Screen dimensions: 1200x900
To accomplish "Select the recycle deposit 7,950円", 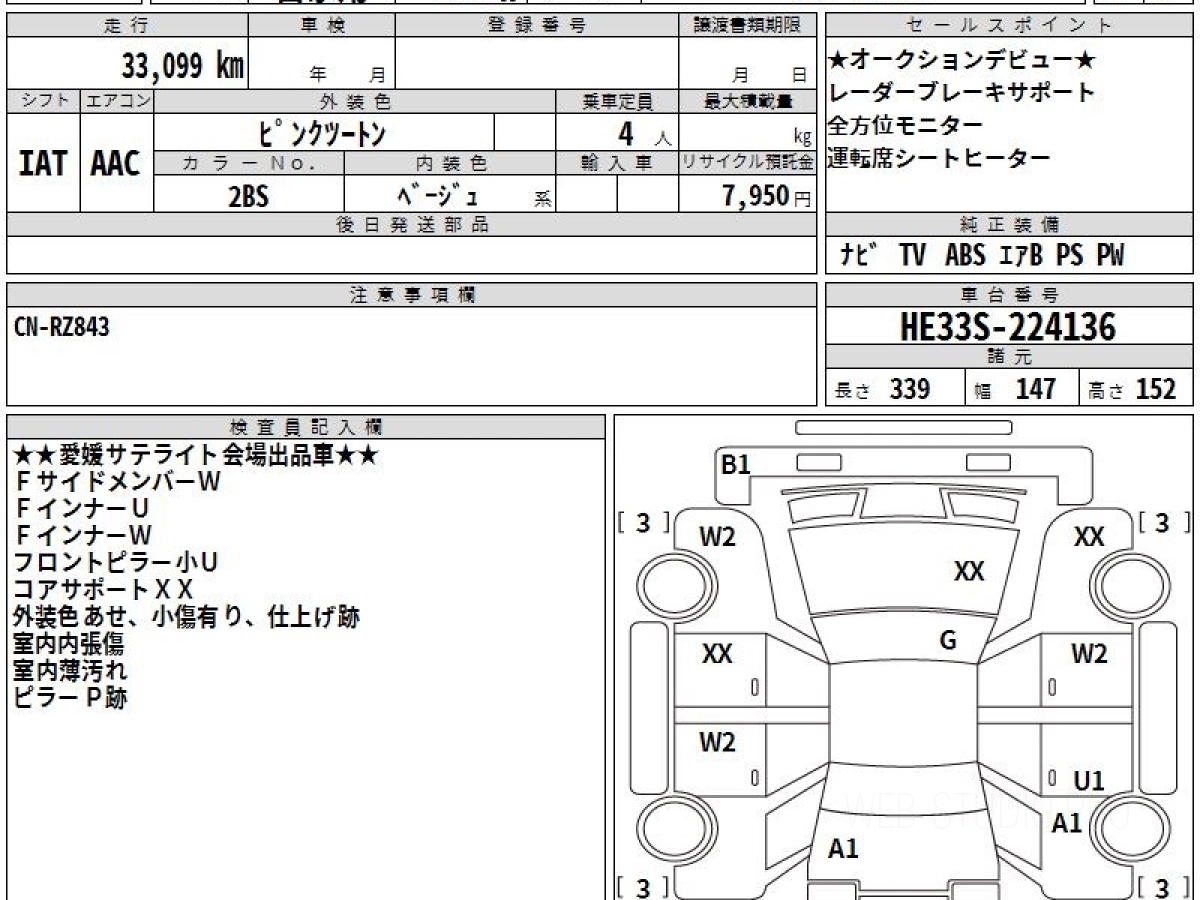I will (767, 195).
